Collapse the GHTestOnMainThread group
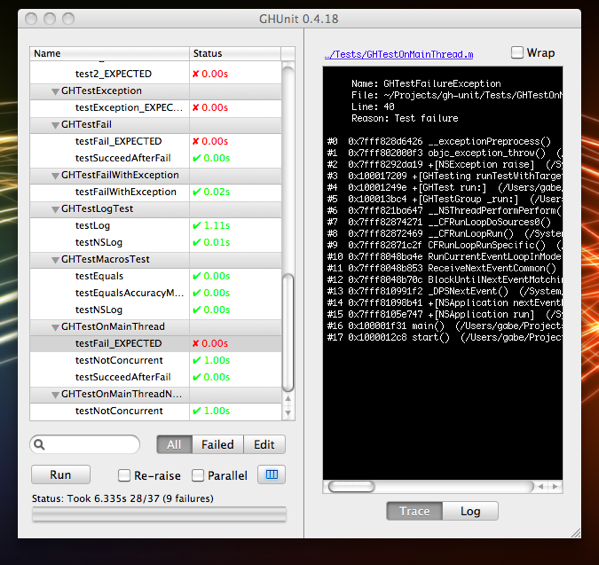 click(x=55, y=327)
